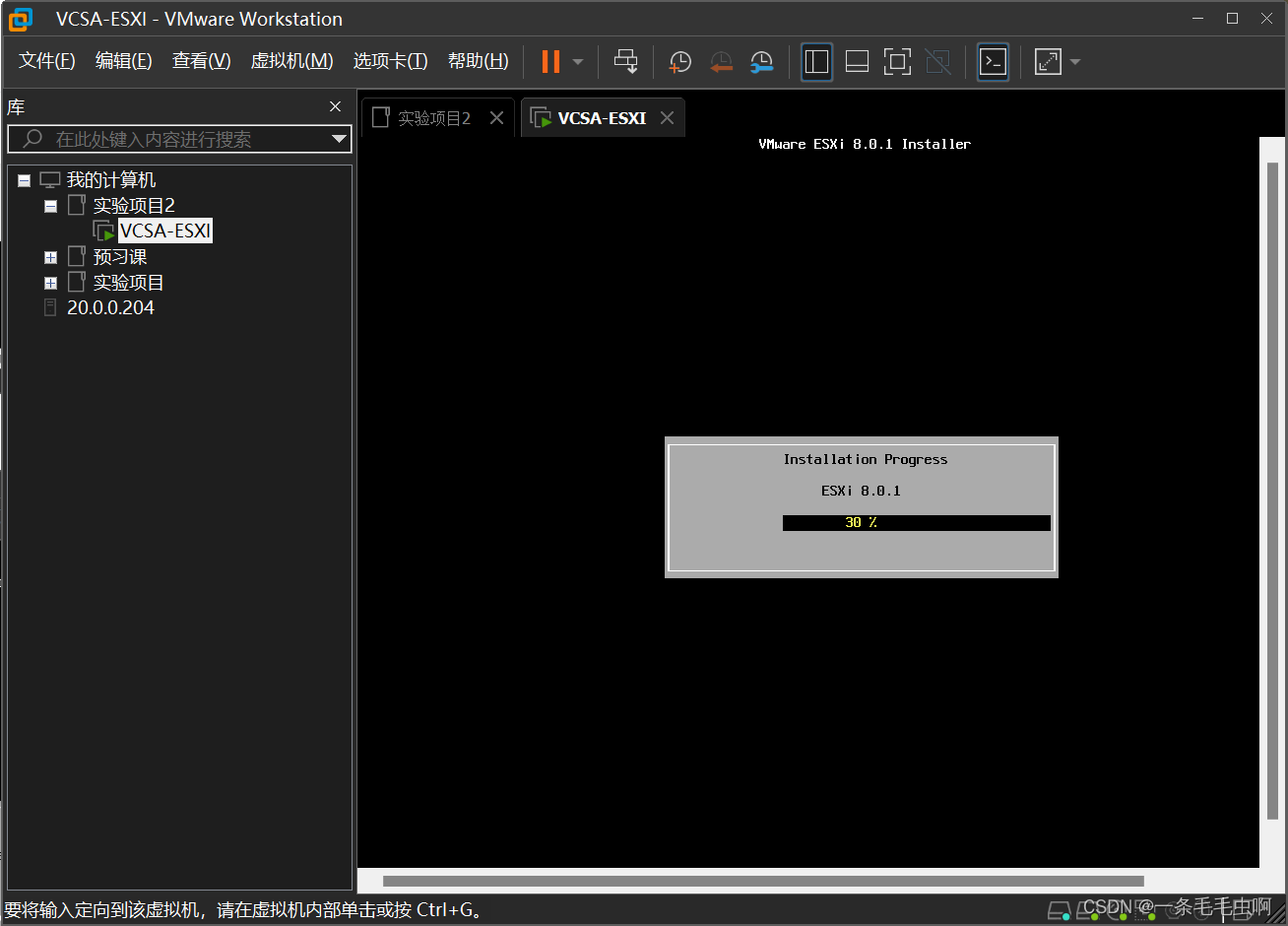Close the VCSA-ESXI tab
The height and width of the screenshot is (926, 1288).
pyautogui.click(x=668, y=118)
